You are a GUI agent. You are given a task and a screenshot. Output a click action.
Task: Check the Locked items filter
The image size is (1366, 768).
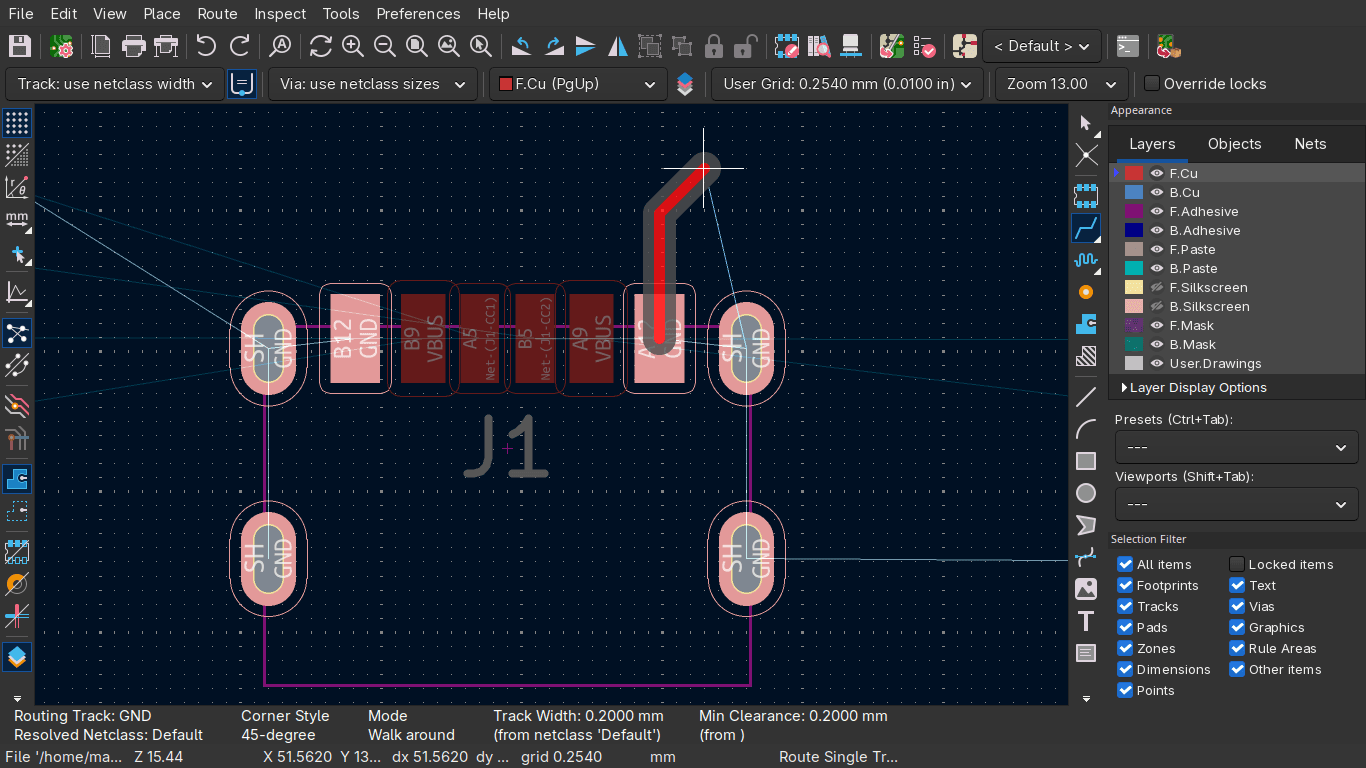click(1237, 565)
